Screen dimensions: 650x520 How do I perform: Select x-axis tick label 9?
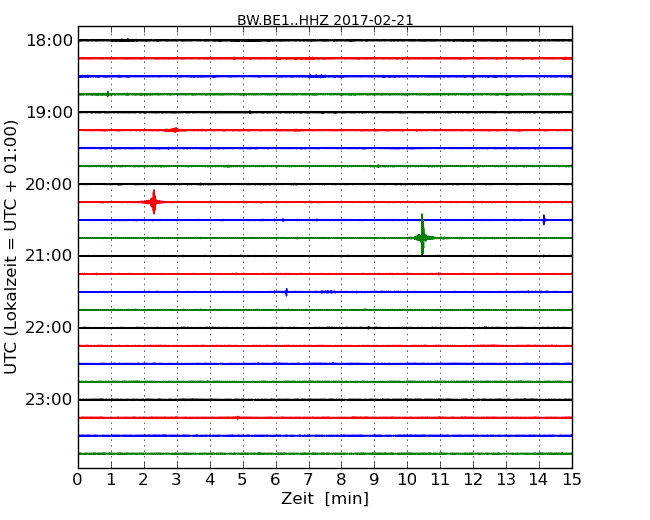pyautogui.click(x=374, y=480)
